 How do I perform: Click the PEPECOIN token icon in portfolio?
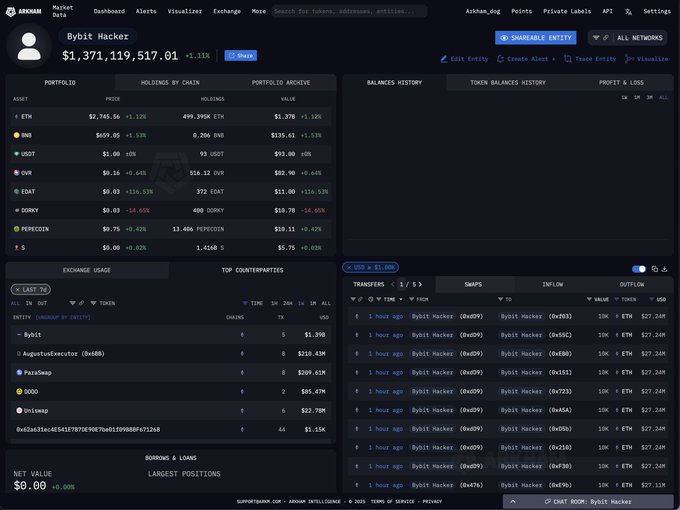click(x=16, y=229)
